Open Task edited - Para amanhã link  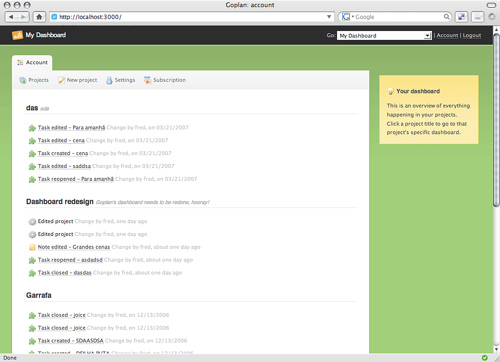tap(71, 127)
